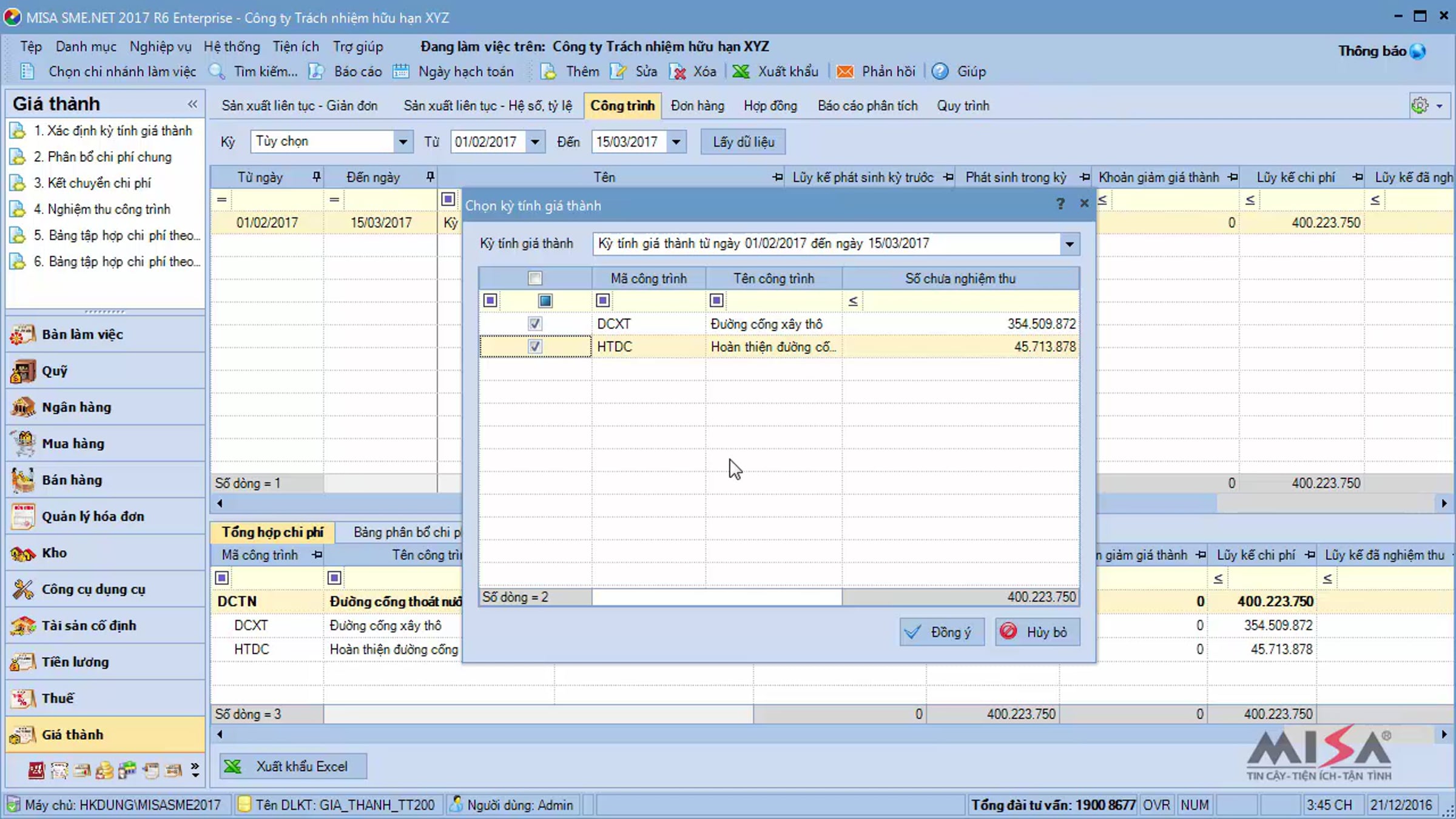Click the Ngày hạch toán calendar icon
1456x819 pixels.
pos(401,72)
